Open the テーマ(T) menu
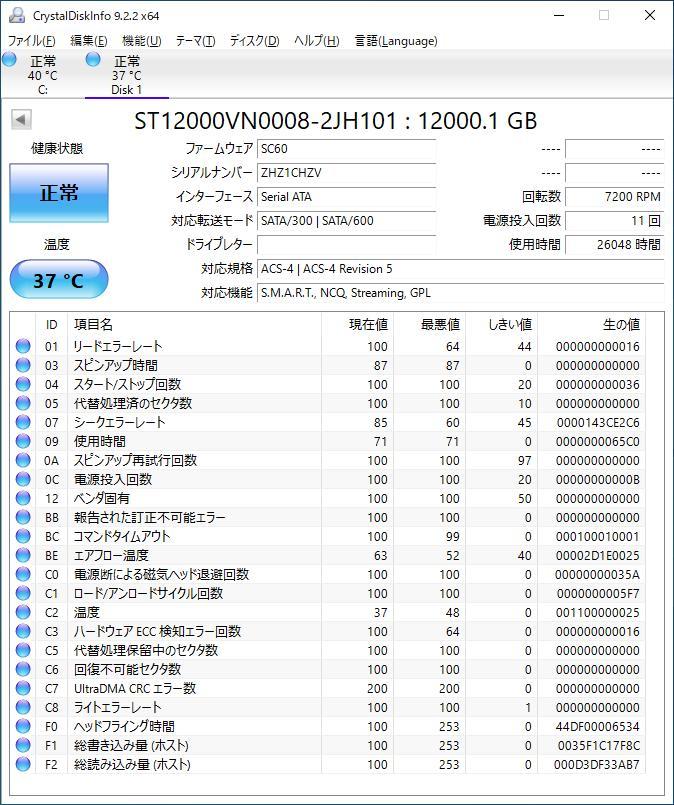674x805 pixels. (x=196, y=41)
